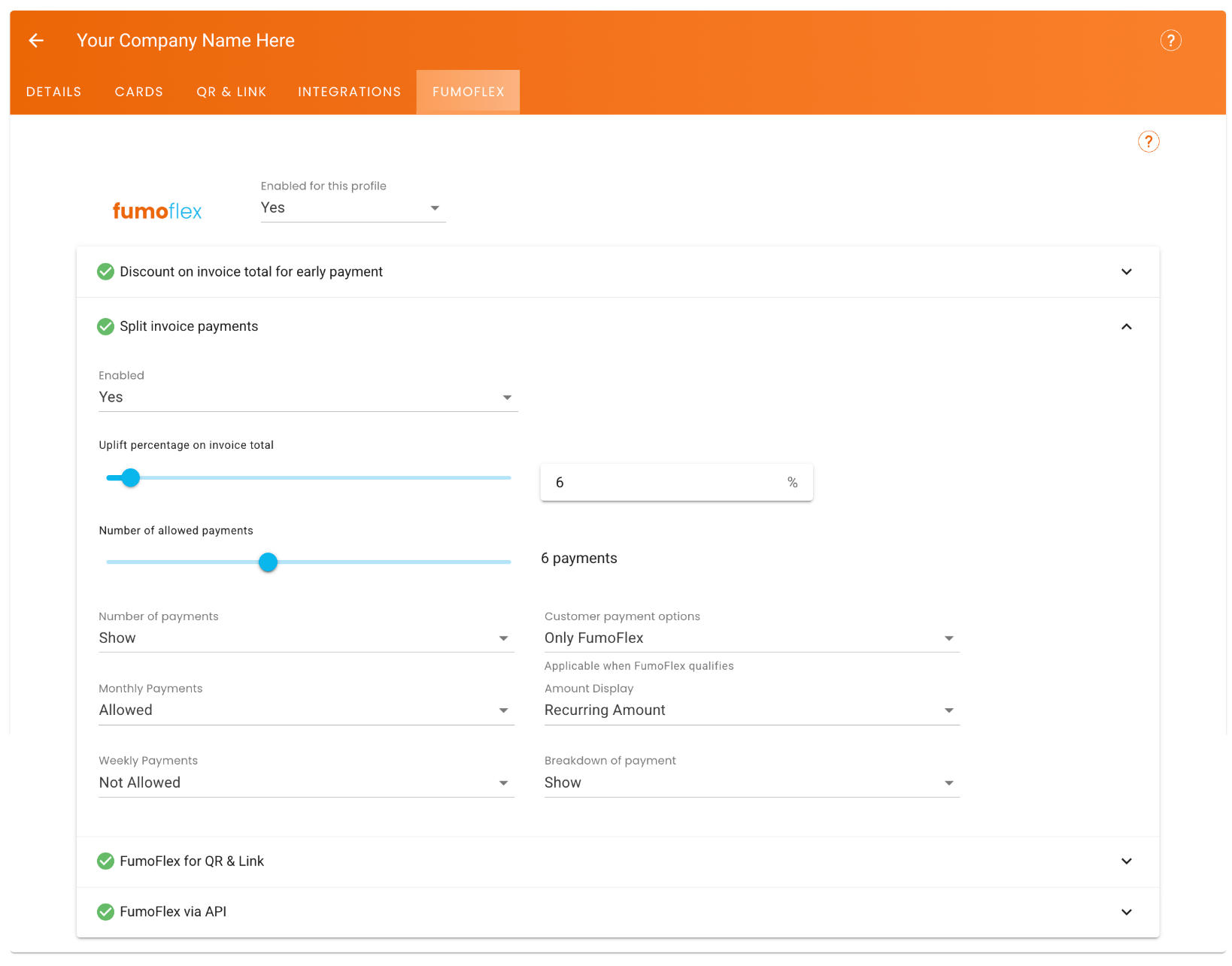Open help icon in the orange header
1232x966 pixels.
point(1170,41)
